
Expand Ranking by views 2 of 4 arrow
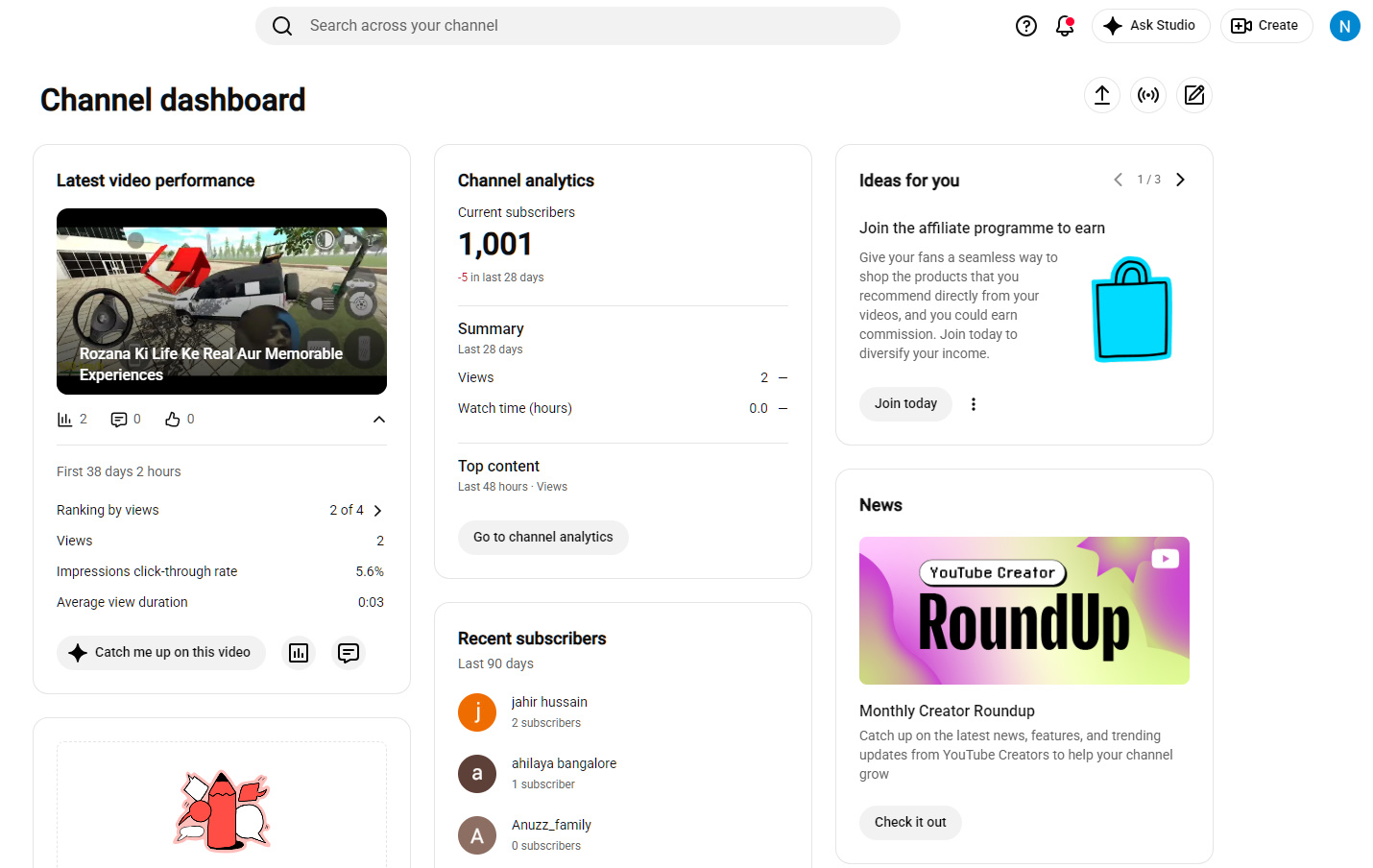tap(378, 511)
